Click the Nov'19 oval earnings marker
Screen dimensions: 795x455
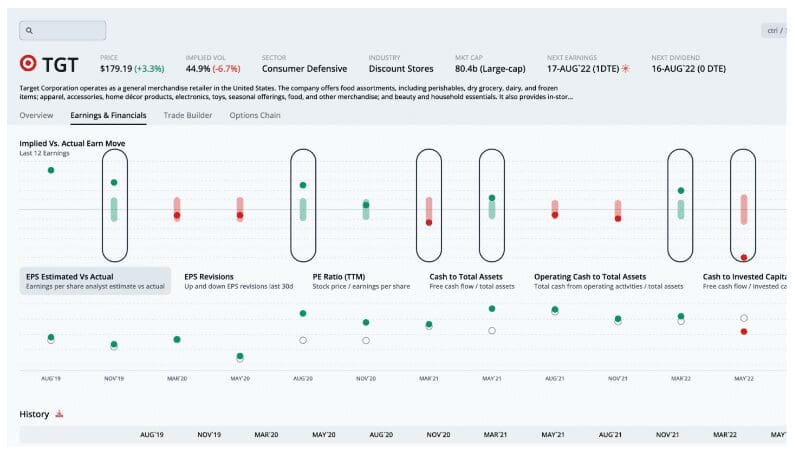(114, 205)
